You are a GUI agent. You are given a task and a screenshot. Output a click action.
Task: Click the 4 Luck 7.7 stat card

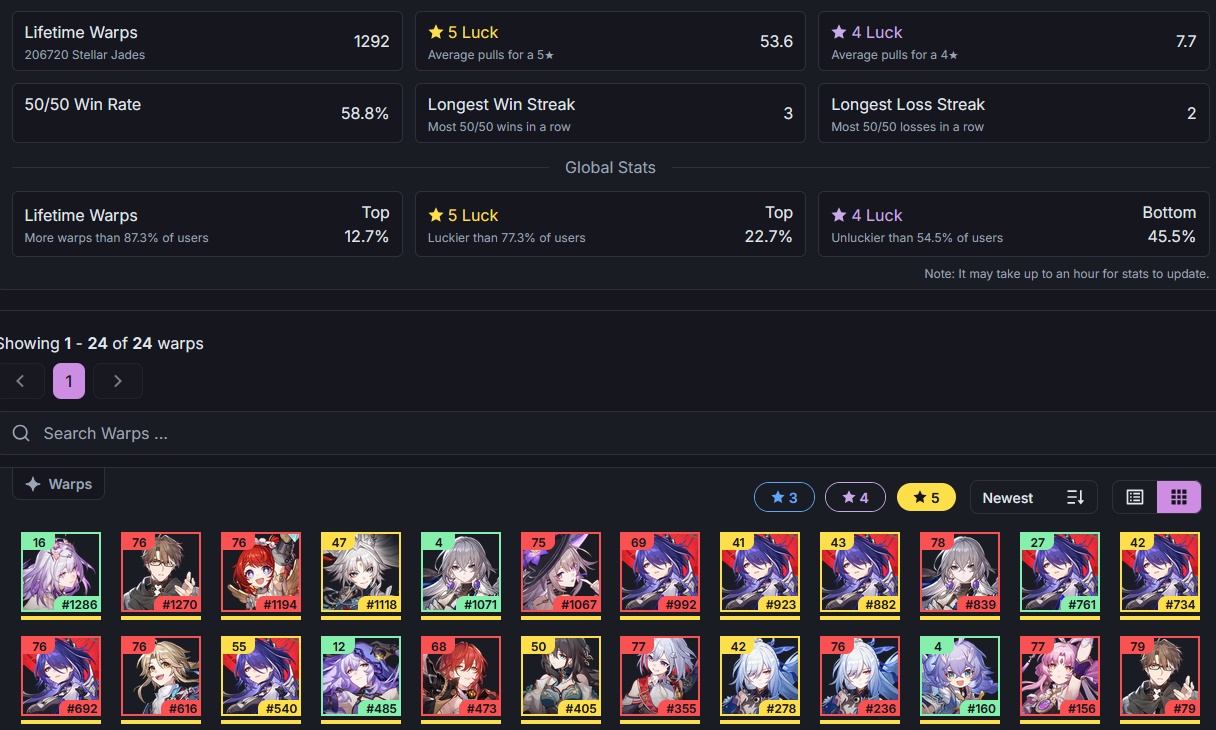[1014, 41]
